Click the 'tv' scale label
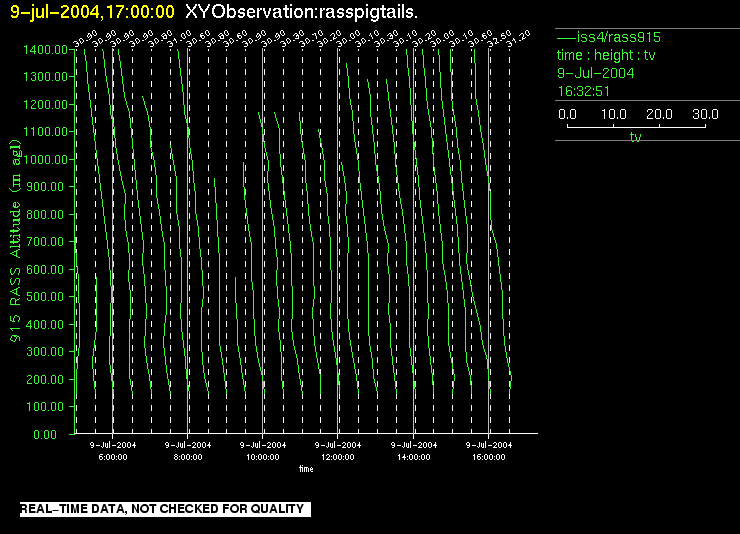Screen dimensions: 740x534 click(635, 138)
